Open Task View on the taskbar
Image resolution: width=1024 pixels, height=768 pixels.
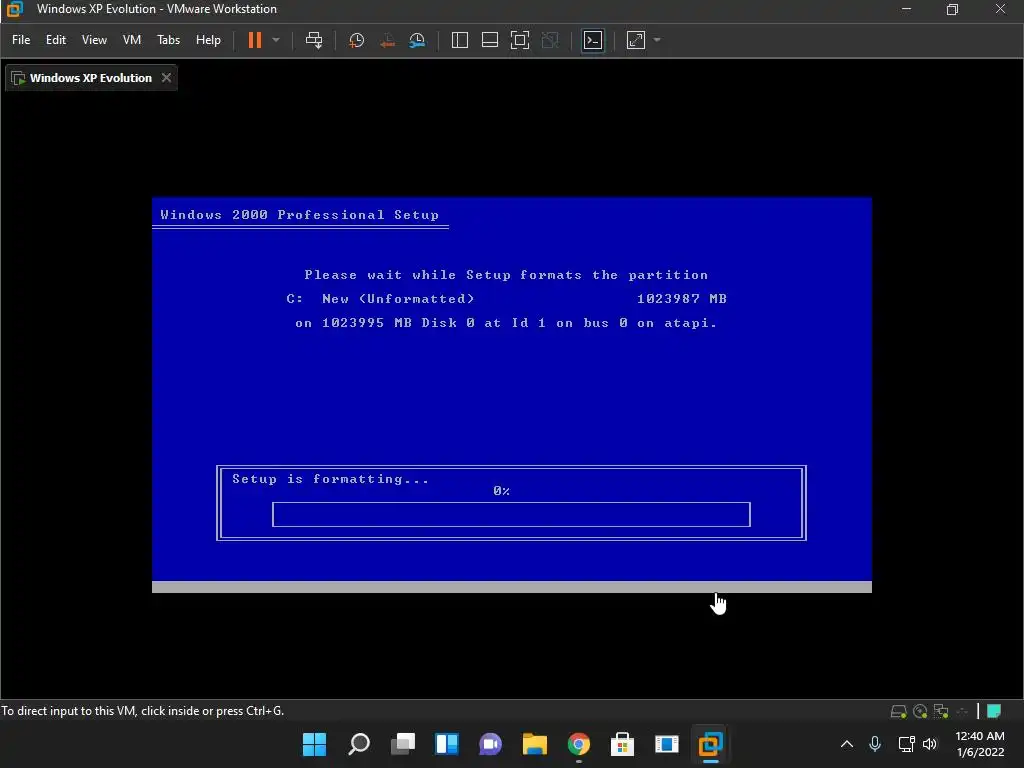pos(403,744)
